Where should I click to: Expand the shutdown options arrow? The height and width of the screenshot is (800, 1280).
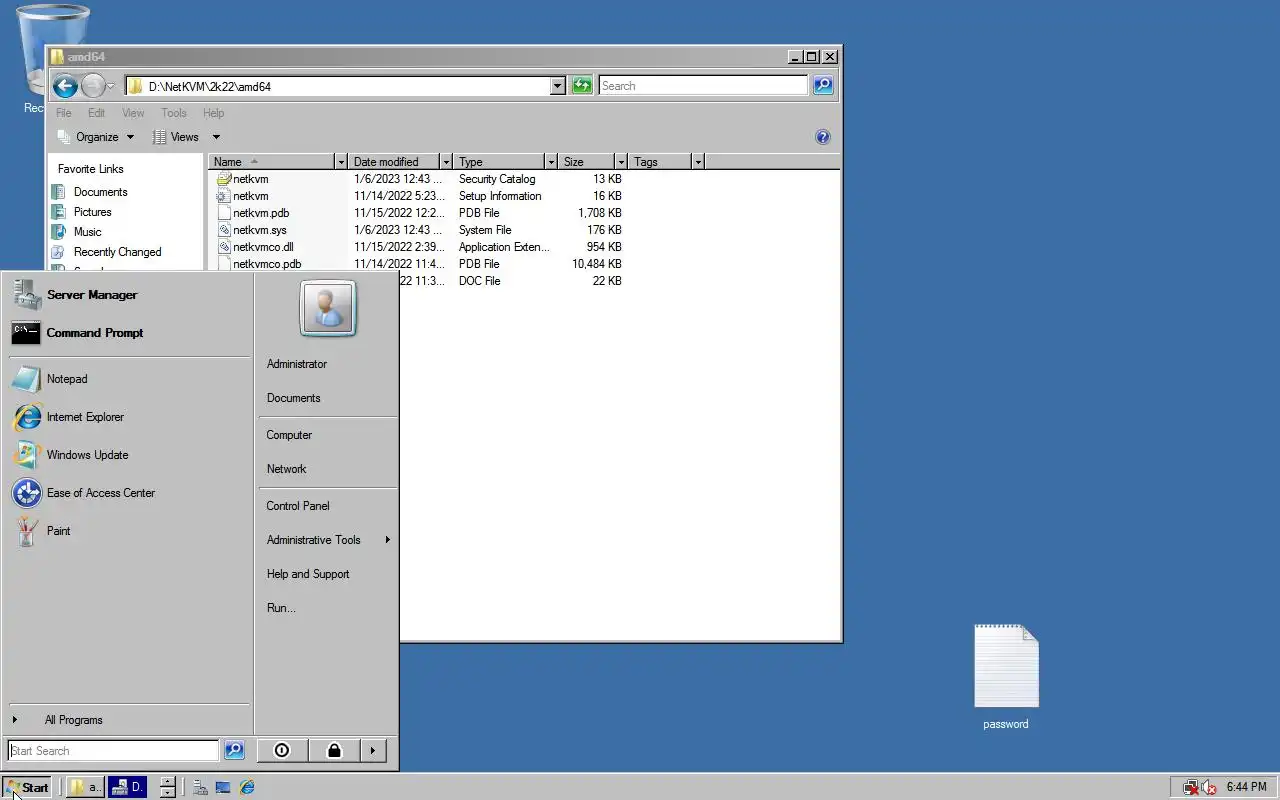[x=373, y=750]
